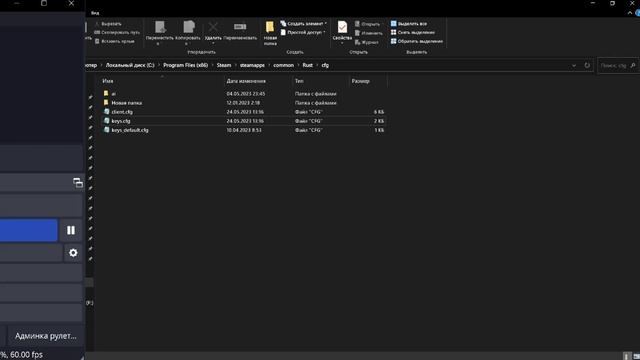The width and height of the screenshot is (640, 360).
Task: Select the client.cfg file
Action: 122,112
